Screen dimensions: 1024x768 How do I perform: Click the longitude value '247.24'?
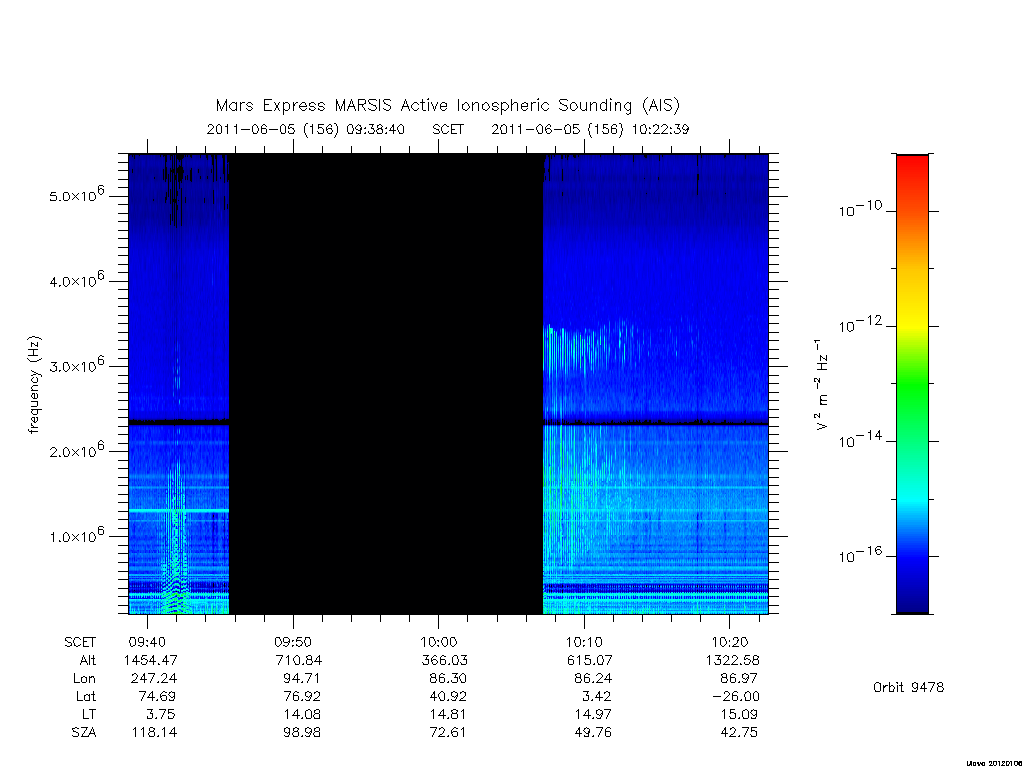[154, 679]
